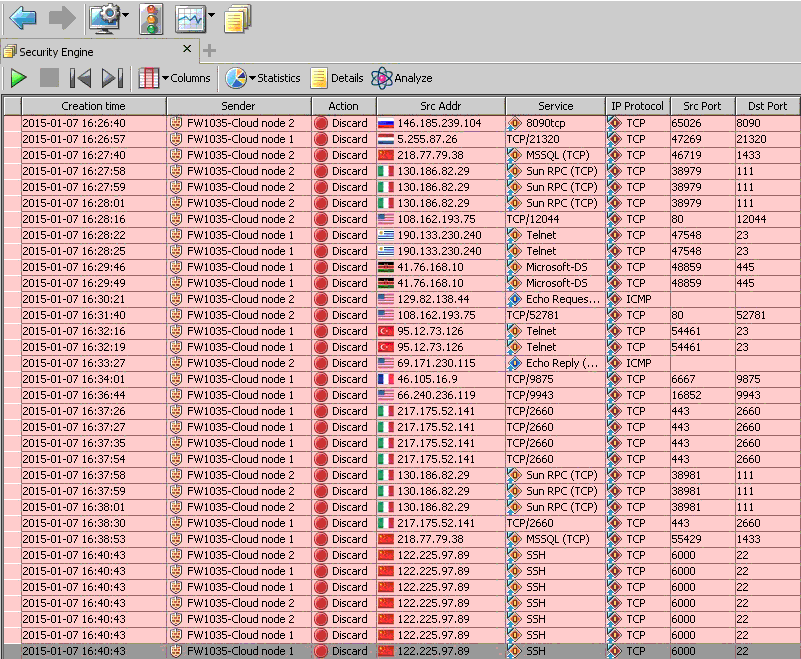Add a new tab with plus
The width and height of the screenshot is (801, 659).
(x=209, y=51)
